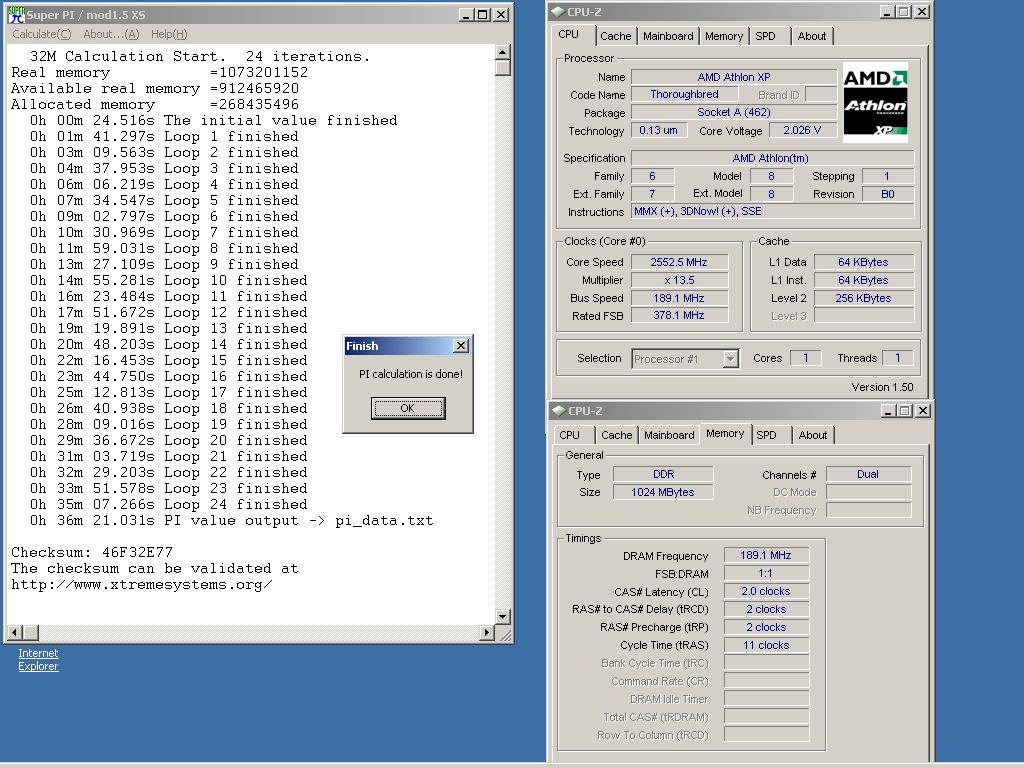Click the Core Voltage value 2.026 V

tap(803, 131)
